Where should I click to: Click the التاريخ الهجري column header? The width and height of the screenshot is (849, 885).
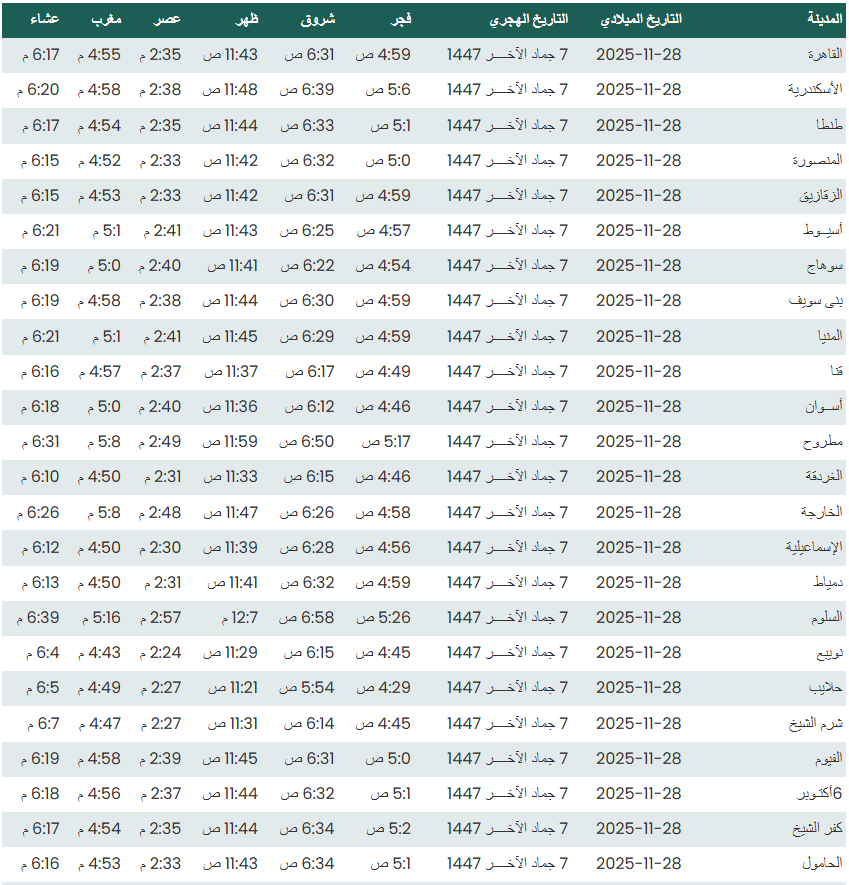[529, 20]
